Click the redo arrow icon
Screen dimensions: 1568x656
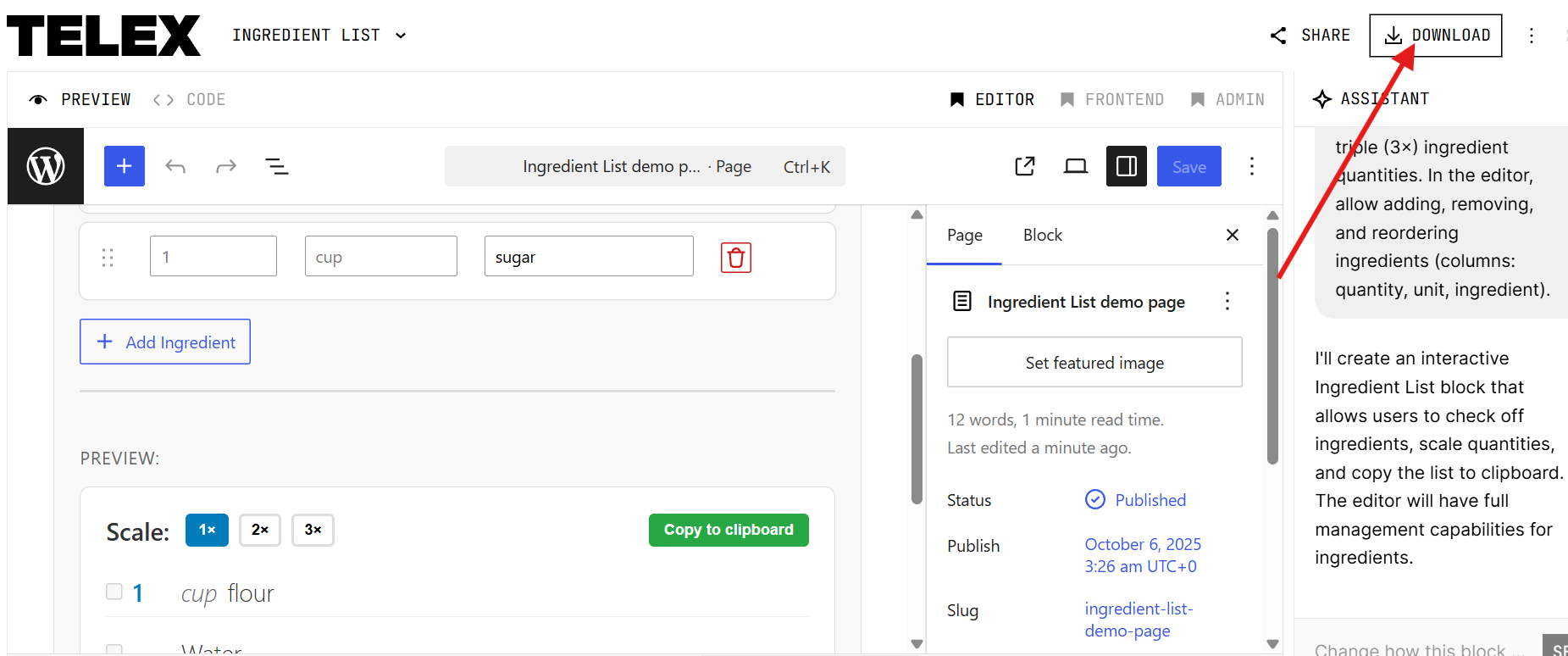tap(226, 166)
